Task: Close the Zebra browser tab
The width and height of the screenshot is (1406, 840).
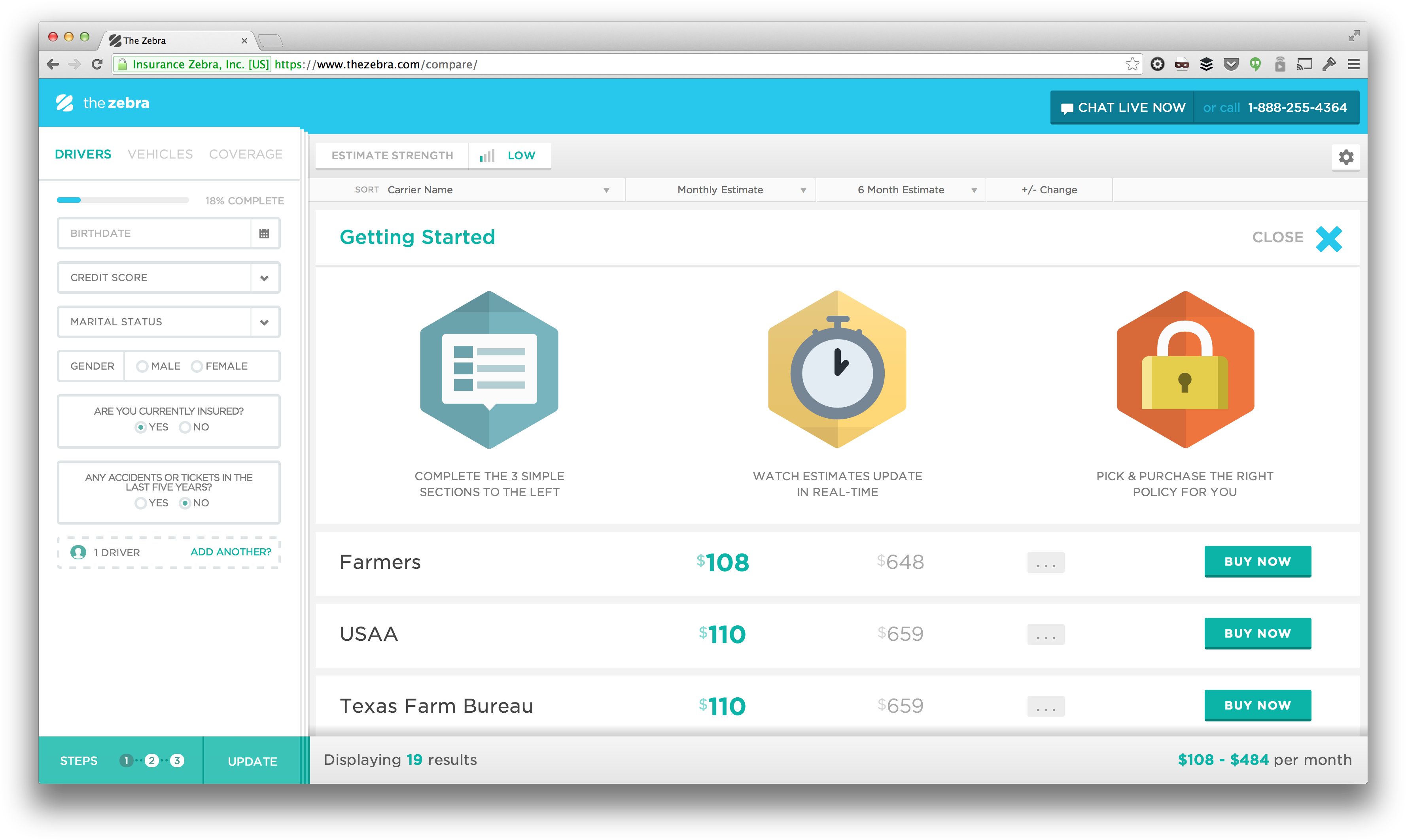Action: click(x=244, y=41)
